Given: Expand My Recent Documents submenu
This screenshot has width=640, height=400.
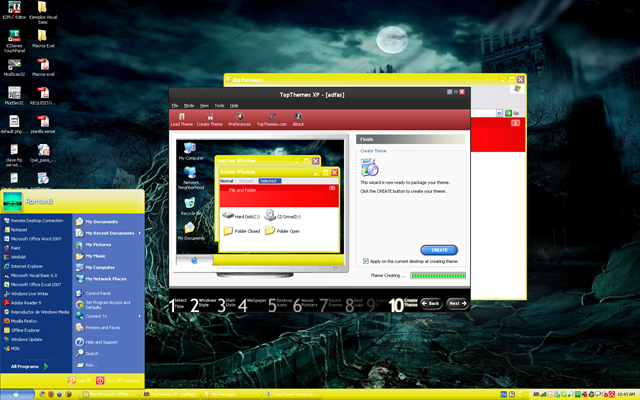Looking at the screenshot, I should tap(109, 233).
